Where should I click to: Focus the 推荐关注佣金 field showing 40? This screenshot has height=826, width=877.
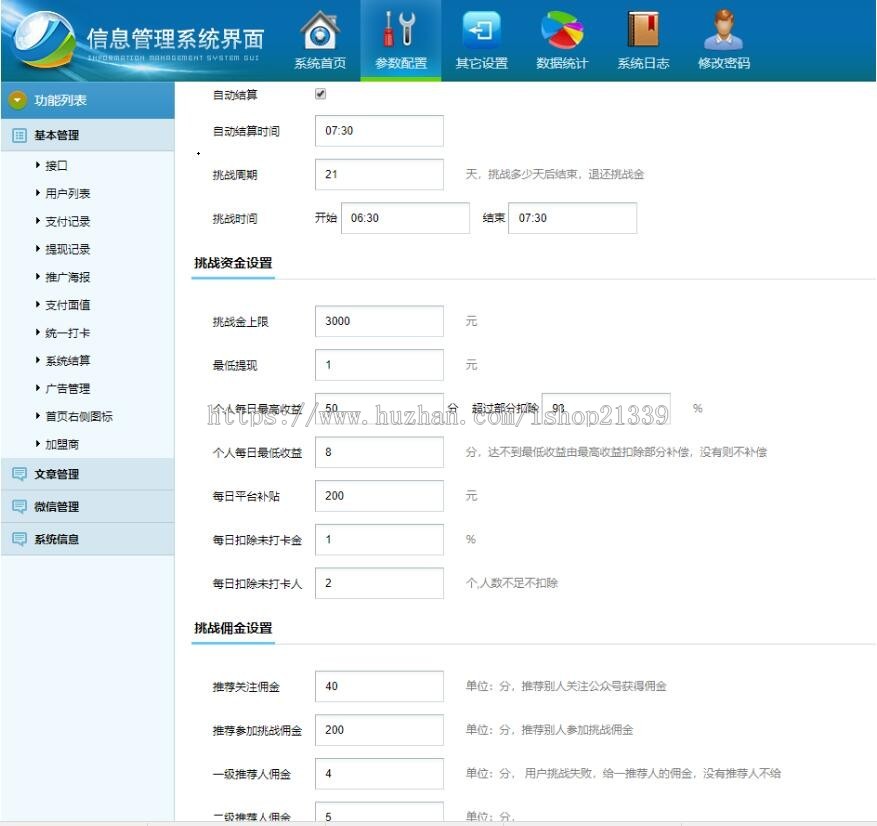point(379,686)
